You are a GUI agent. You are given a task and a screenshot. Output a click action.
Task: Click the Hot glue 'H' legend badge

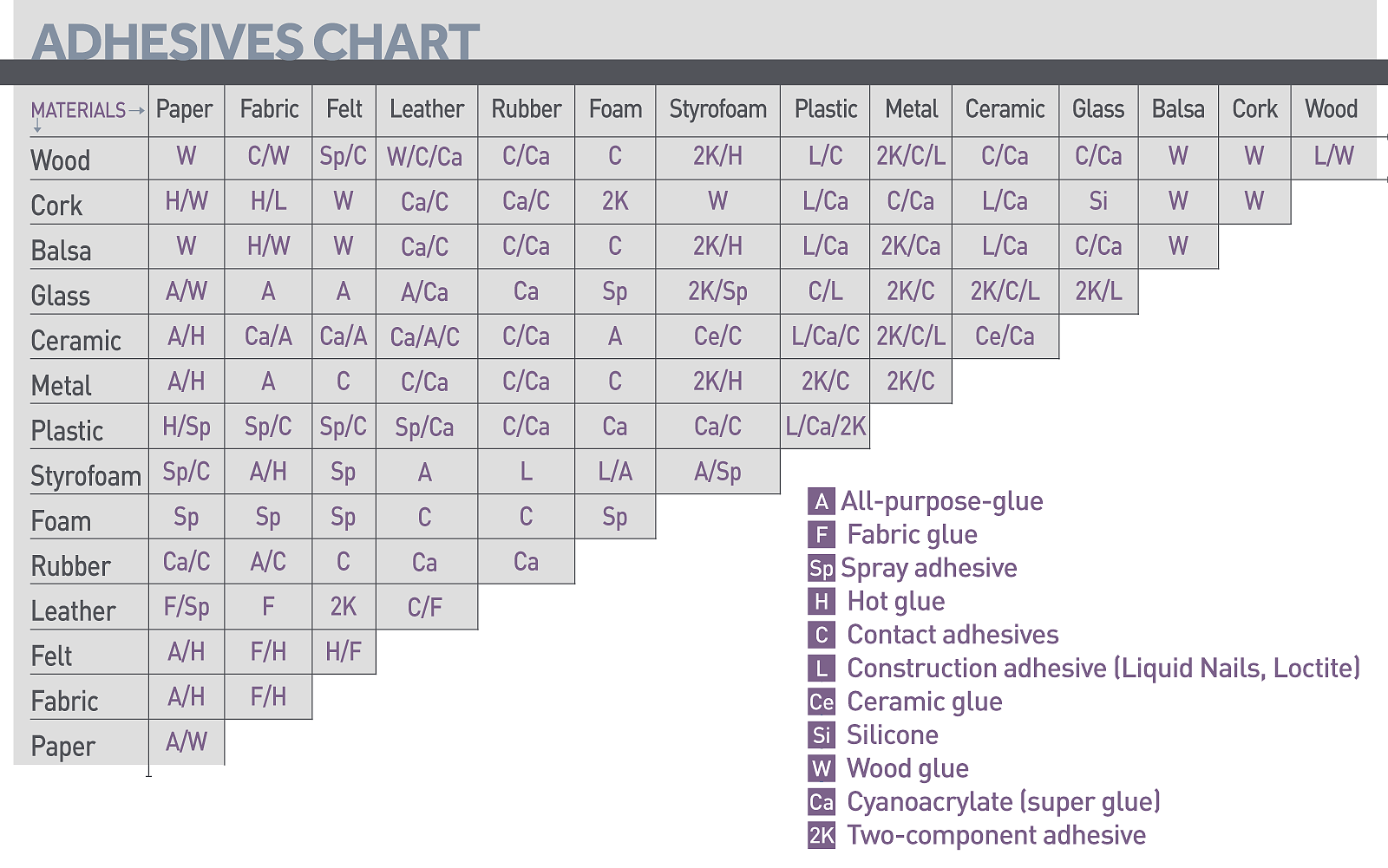[x=821, y=602]
